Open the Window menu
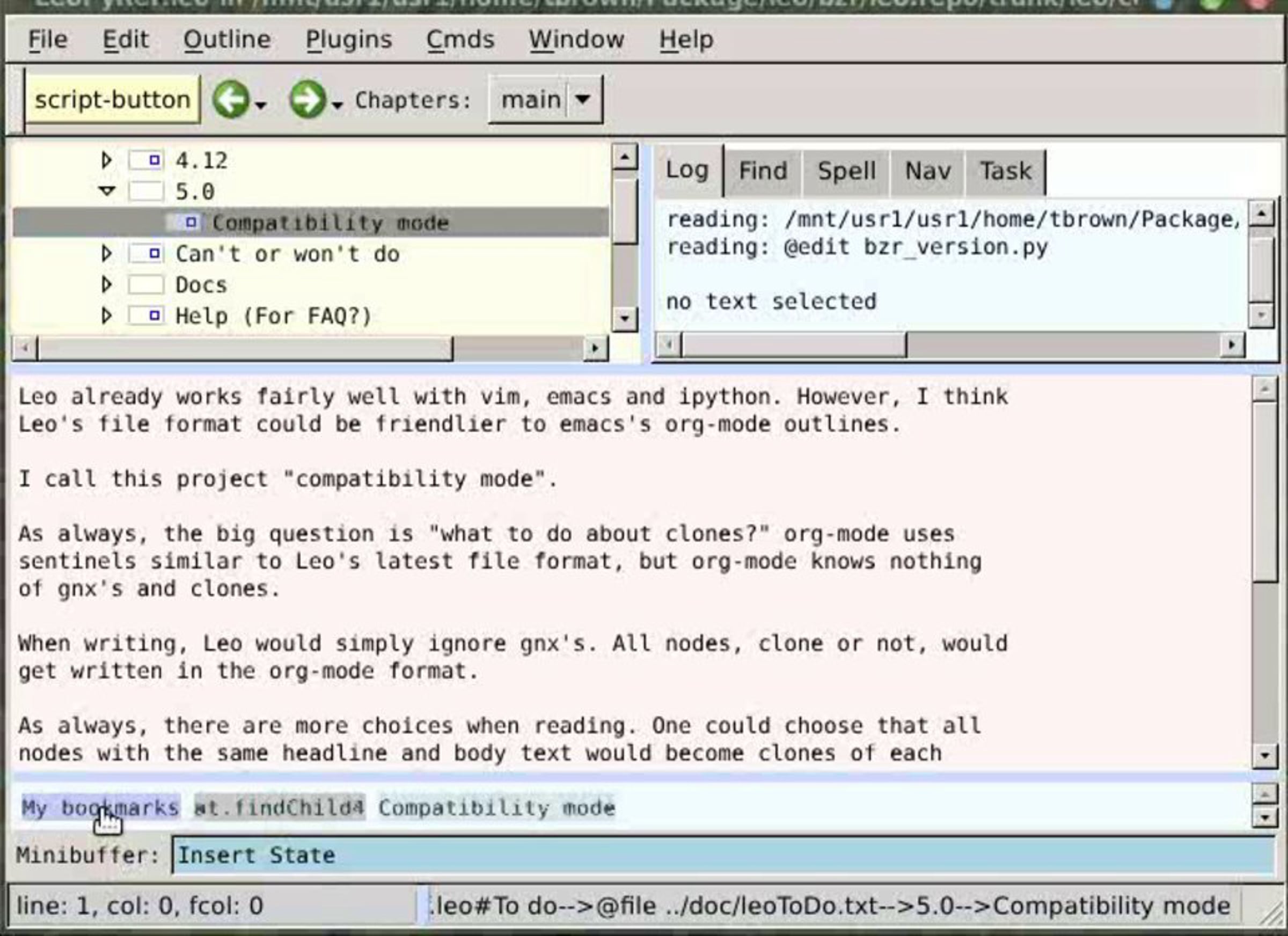The height and width of the screenshot is (936, 1288). click(x=576, y=40)
